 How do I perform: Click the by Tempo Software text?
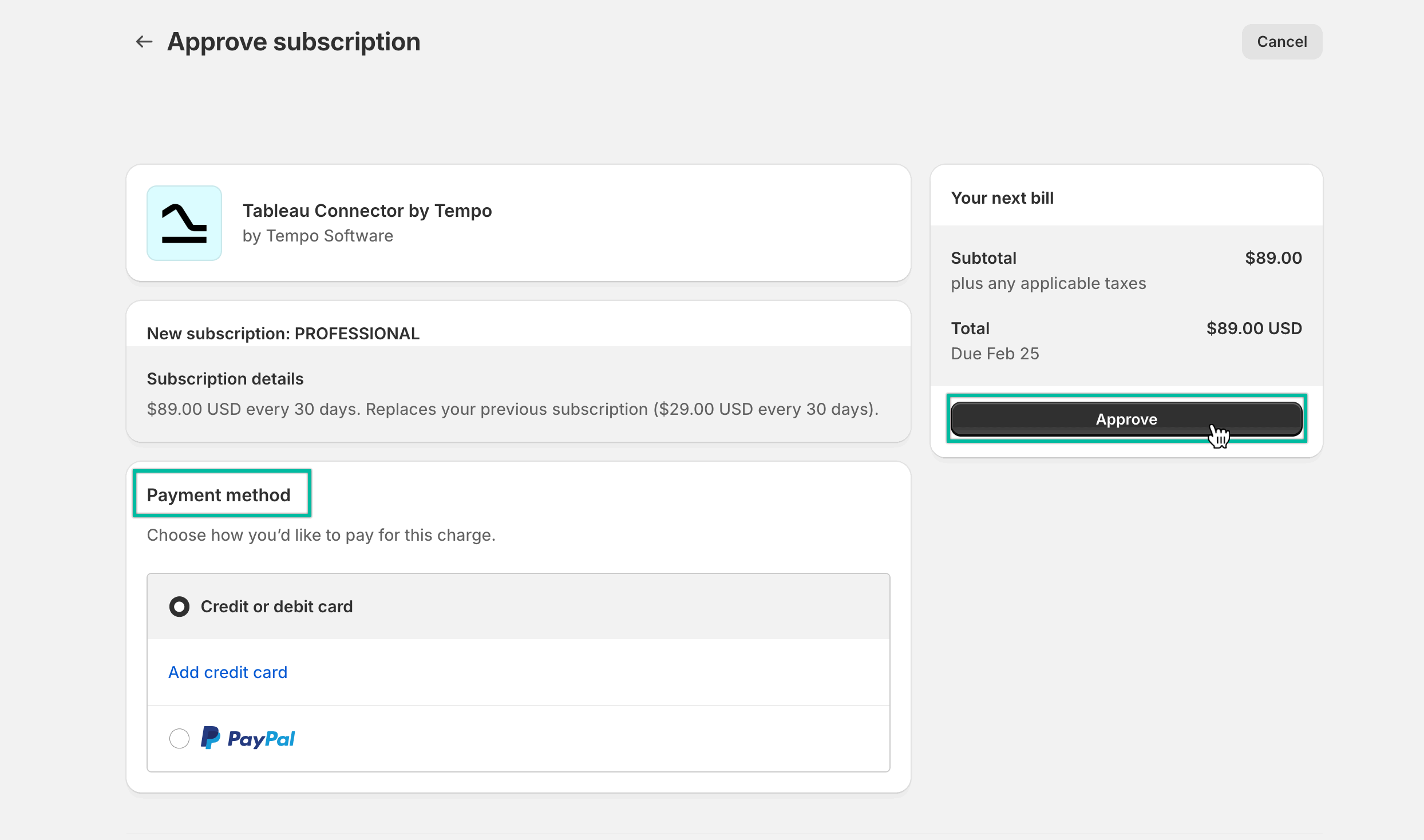318,235
